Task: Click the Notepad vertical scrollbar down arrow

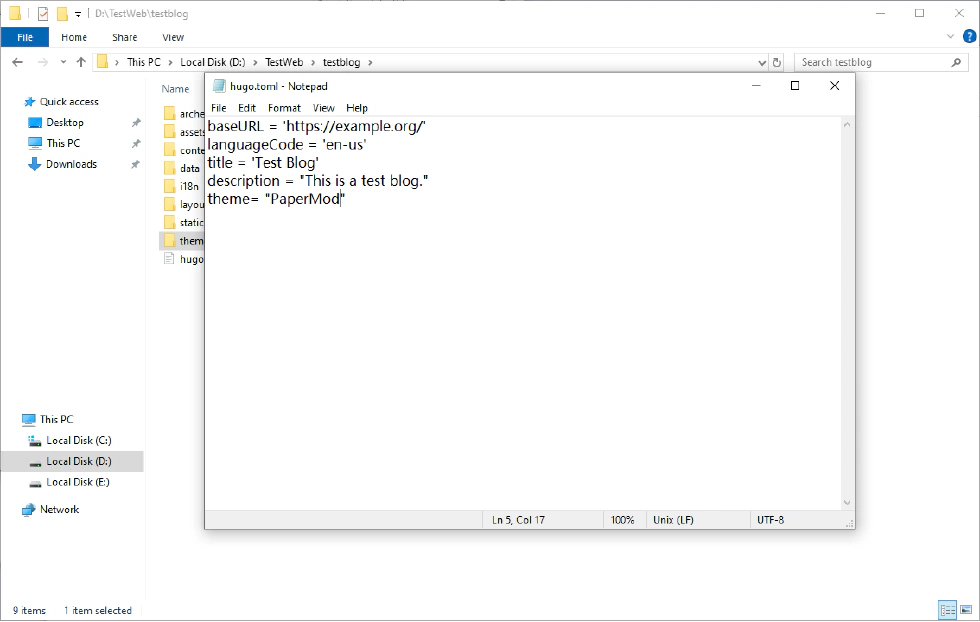Action: click(847, 503)
